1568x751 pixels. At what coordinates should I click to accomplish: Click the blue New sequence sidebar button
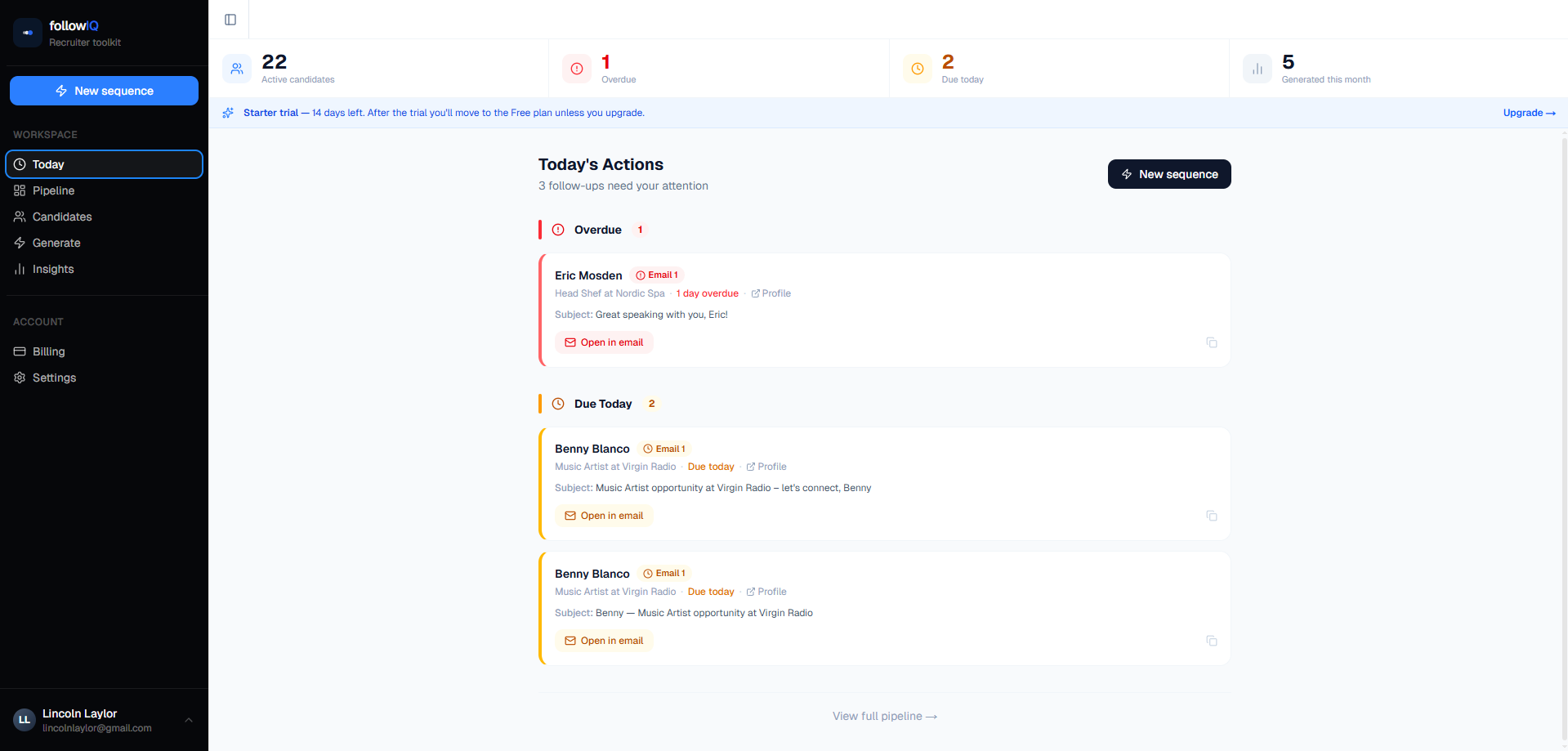click(104, 91)
